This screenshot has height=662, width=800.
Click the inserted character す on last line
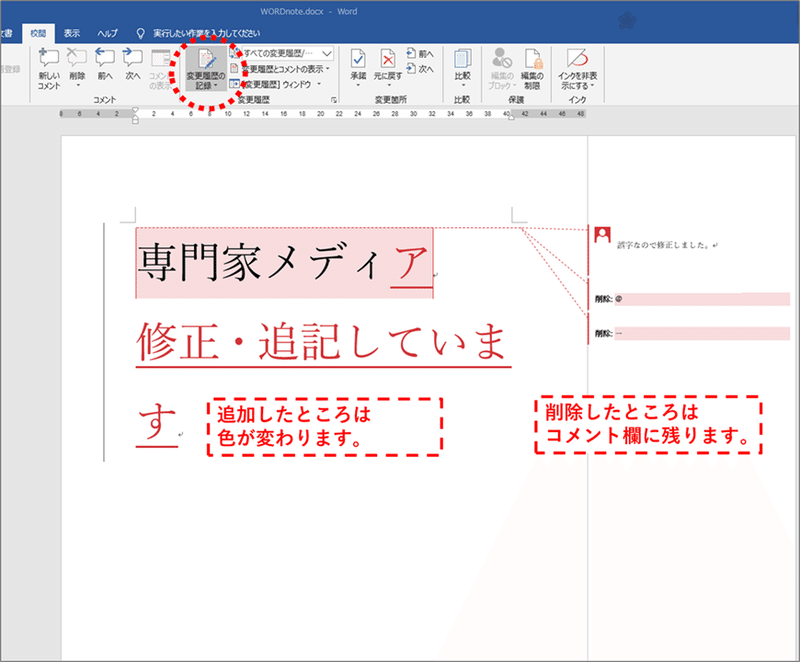[157, 422]
